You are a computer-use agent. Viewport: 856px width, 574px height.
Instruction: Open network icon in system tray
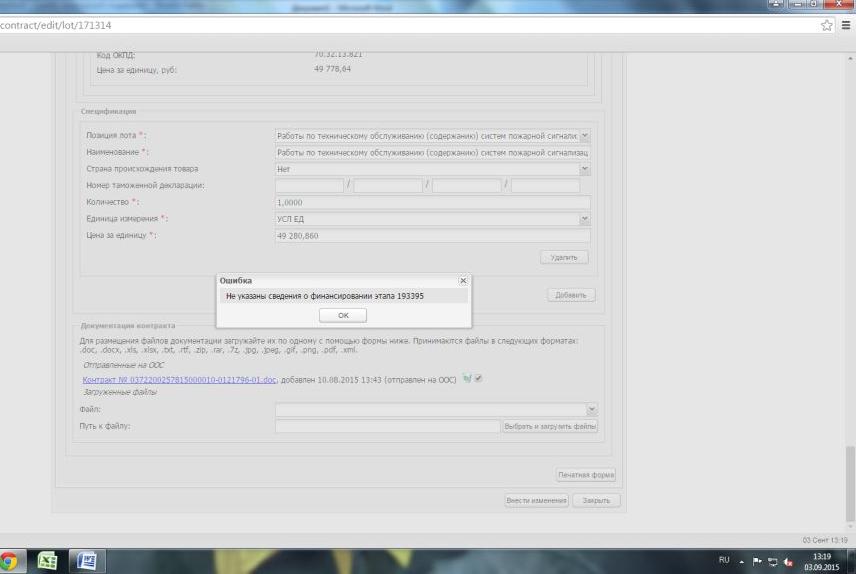[x=772, y=561]
